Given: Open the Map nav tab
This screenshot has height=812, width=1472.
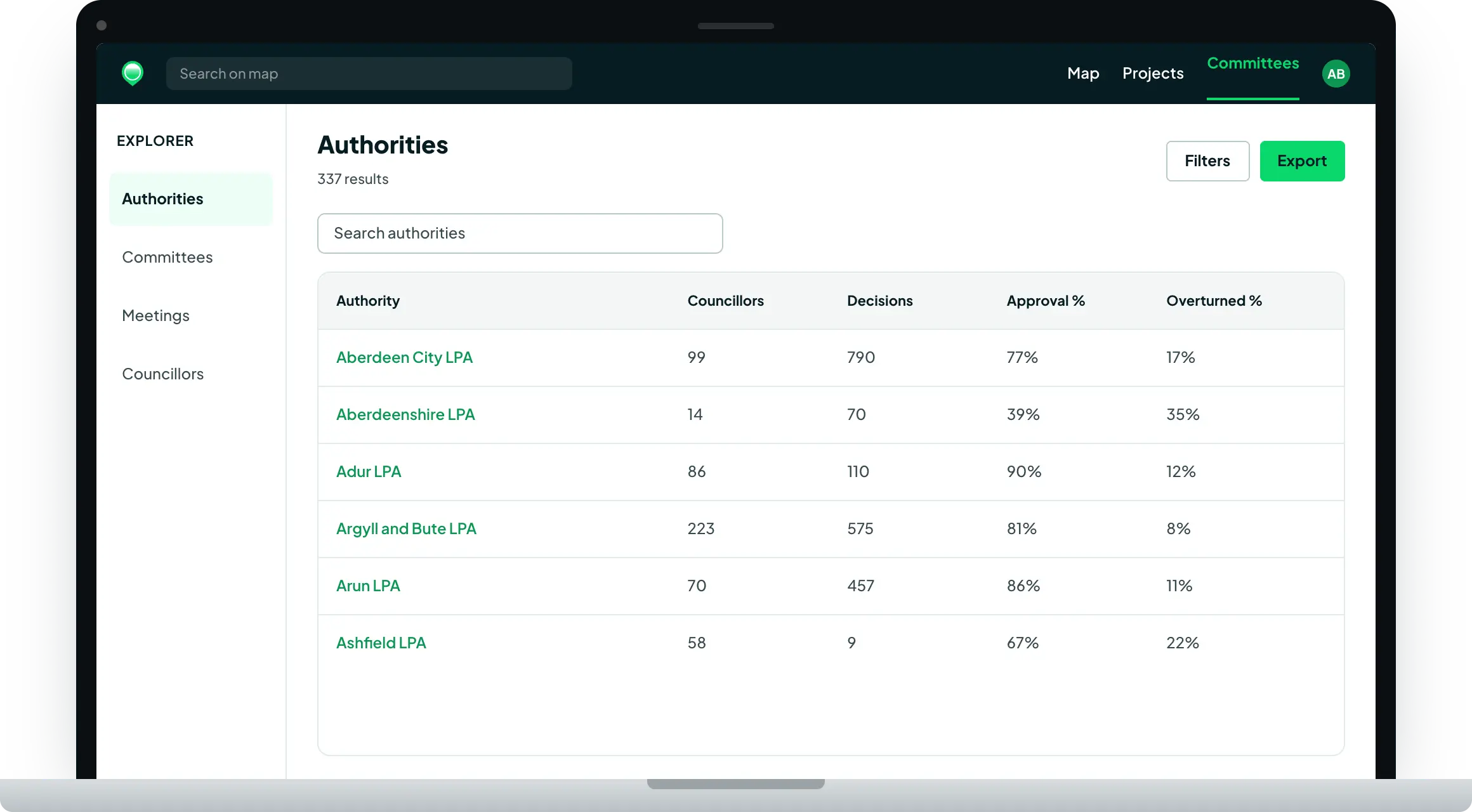Looking at the screenshot, I should tap(1083, 74).
